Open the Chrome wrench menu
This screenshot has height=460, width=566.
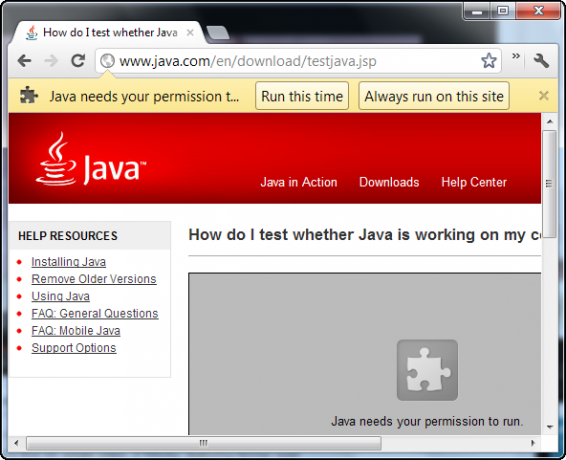point(541,61)
